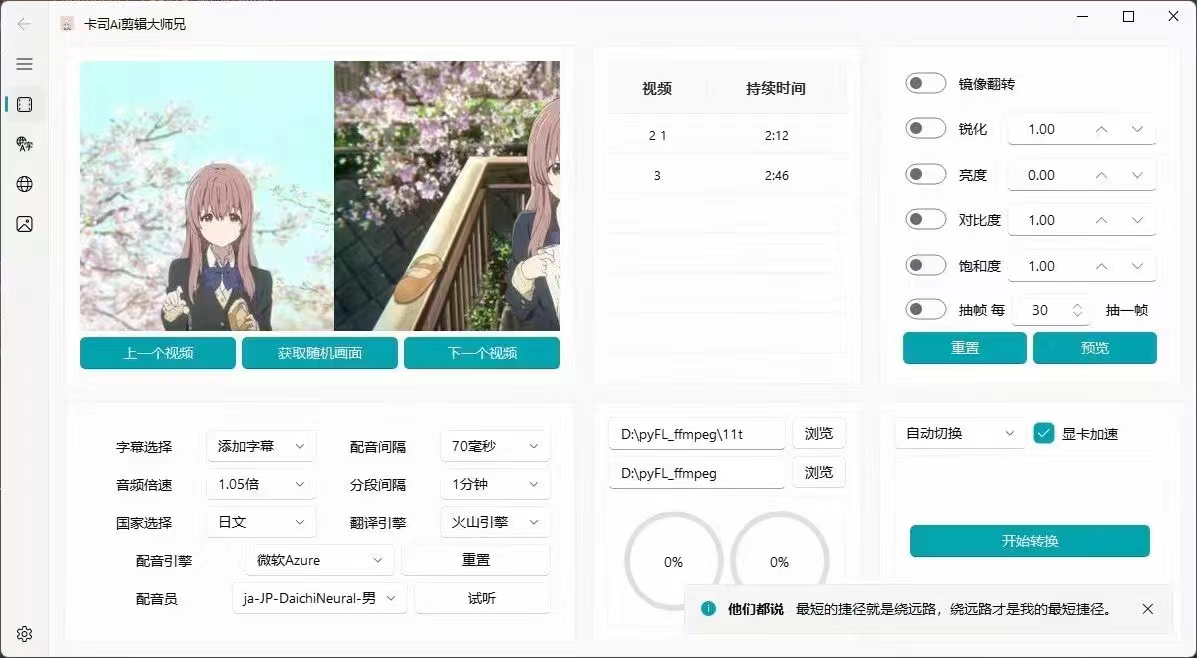Click the 获取随机画面 button
Image resolution: width=1197 pixels, height=658 pixels.
tap(320, 353)
